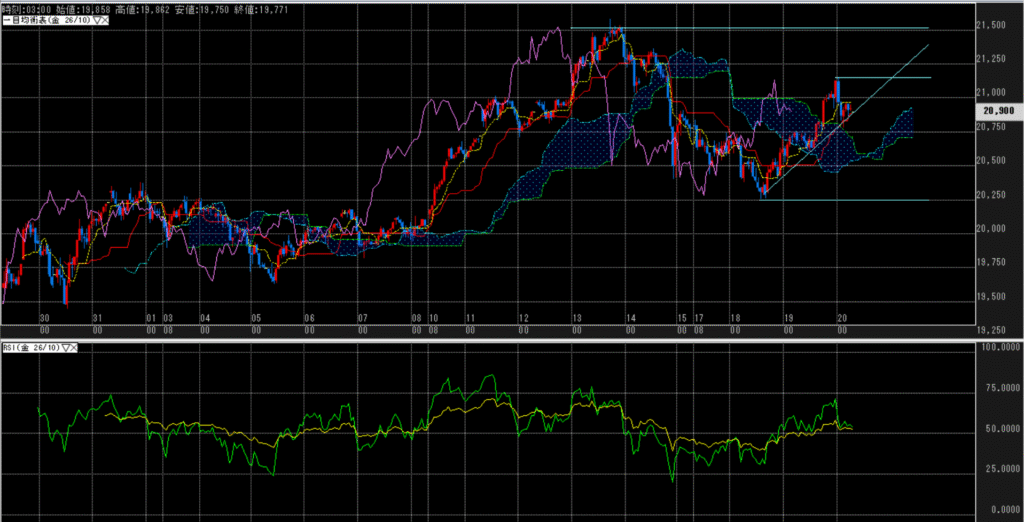Open the RSI indicator settings triangle

66,348
